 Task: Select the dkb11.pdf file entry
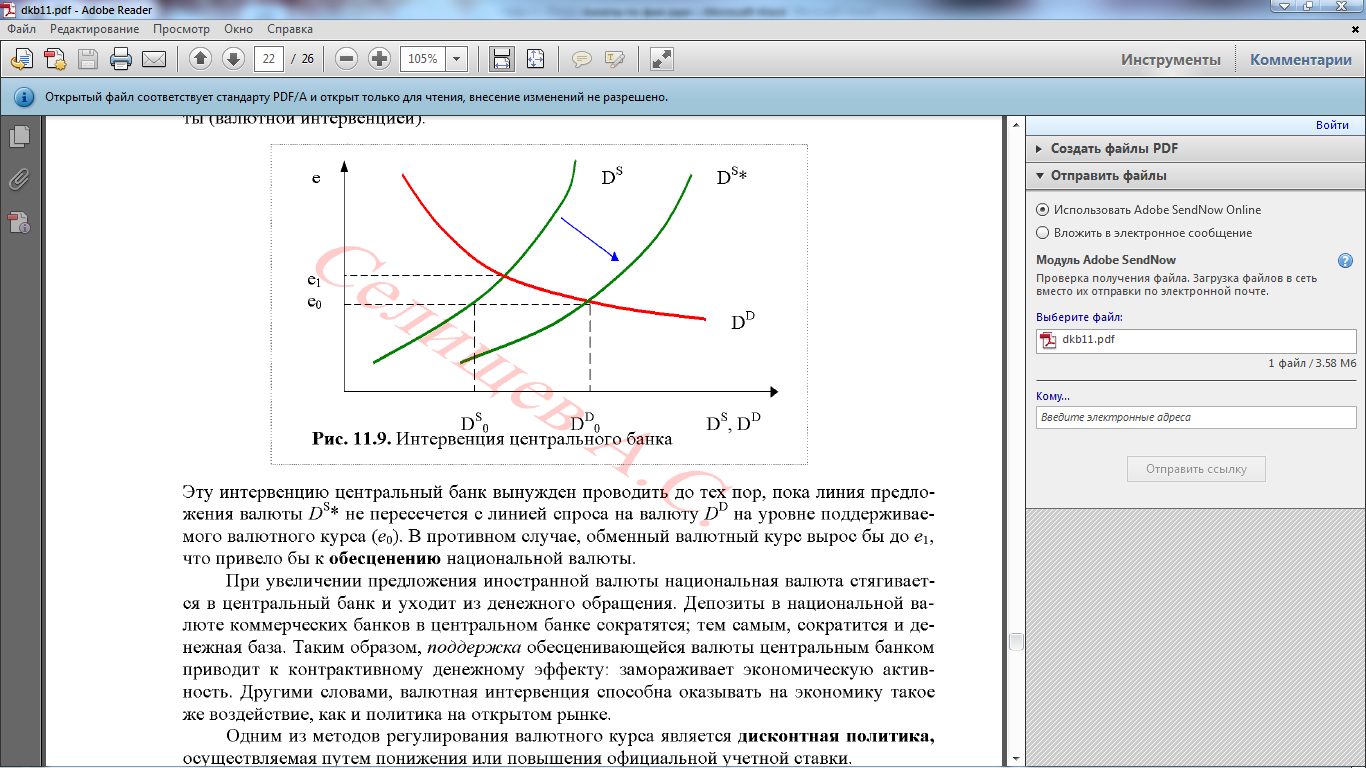1196,340
